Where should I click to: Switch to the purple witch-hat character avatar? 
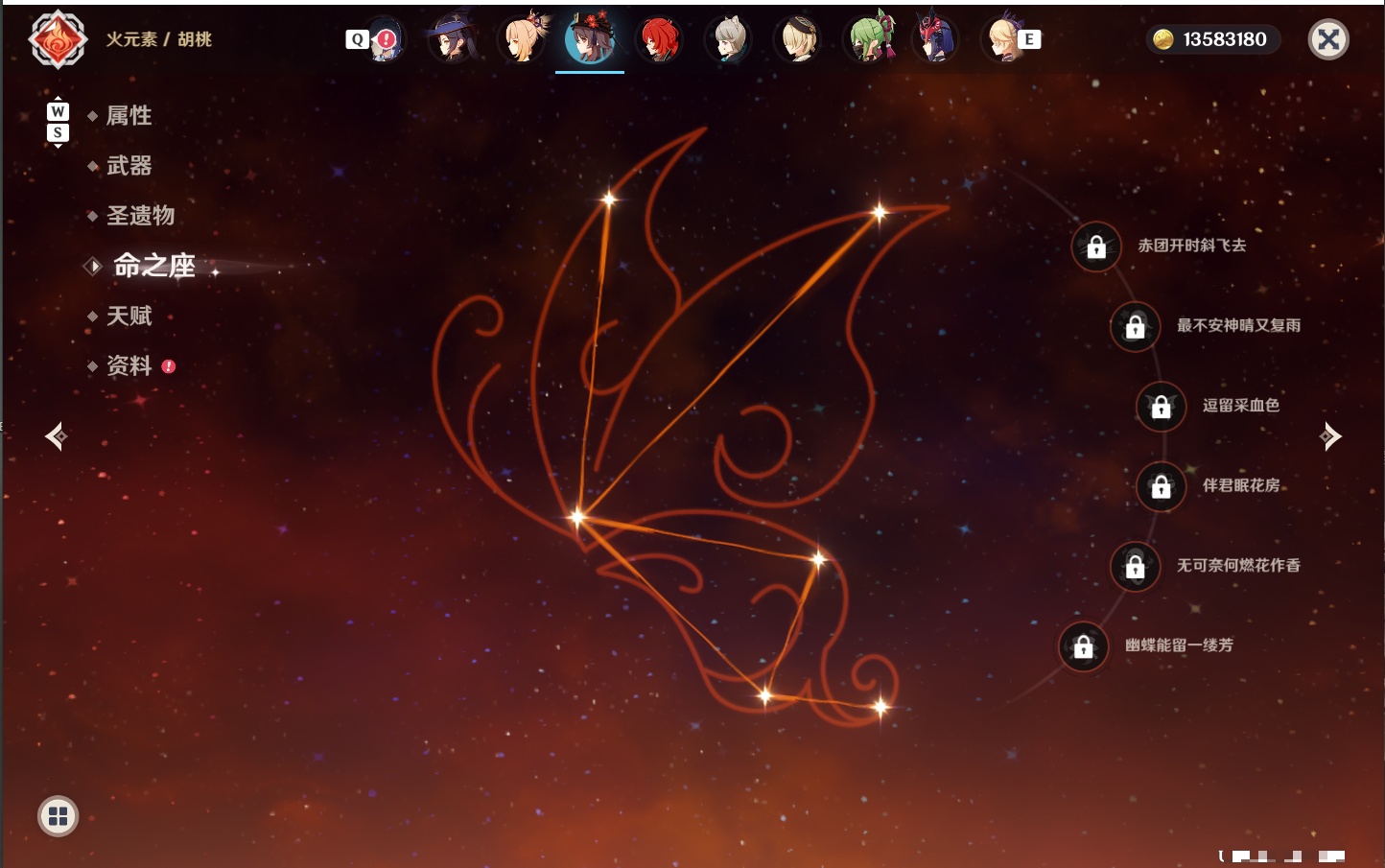pyautogui.click(x=452, y=39)
